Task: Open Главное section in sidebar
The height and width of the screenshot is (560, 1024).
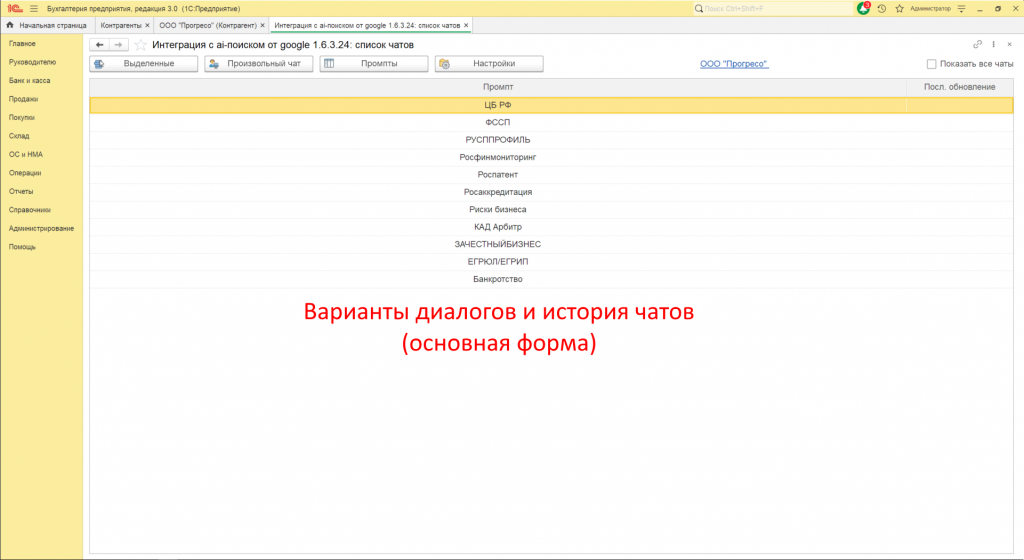Action: click(22, 44)
